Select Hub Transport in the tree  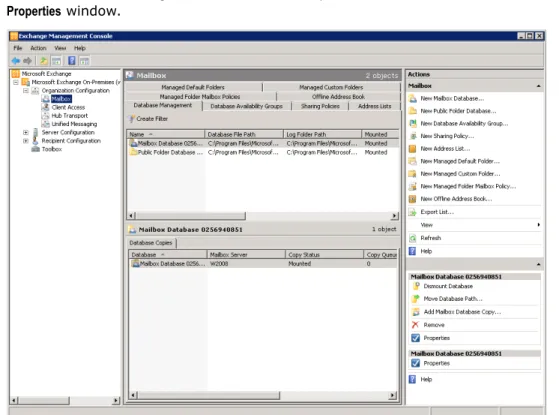[x=70, y=116]
